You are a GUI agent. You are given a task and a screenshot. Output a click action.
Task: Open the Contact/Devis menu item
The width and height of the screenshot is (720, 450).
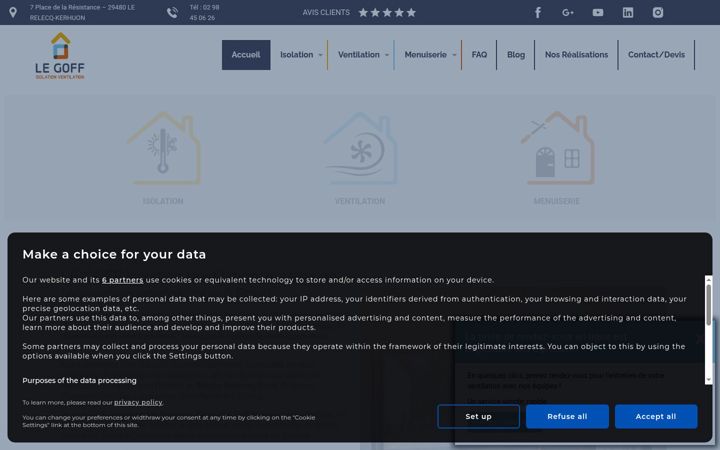coord(656,55)
